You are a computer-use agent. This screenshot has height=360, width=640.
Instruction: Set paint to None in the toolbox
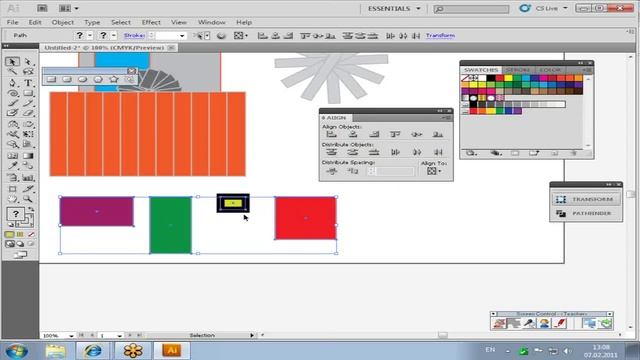pyautogui.click(x=31, y=234)
